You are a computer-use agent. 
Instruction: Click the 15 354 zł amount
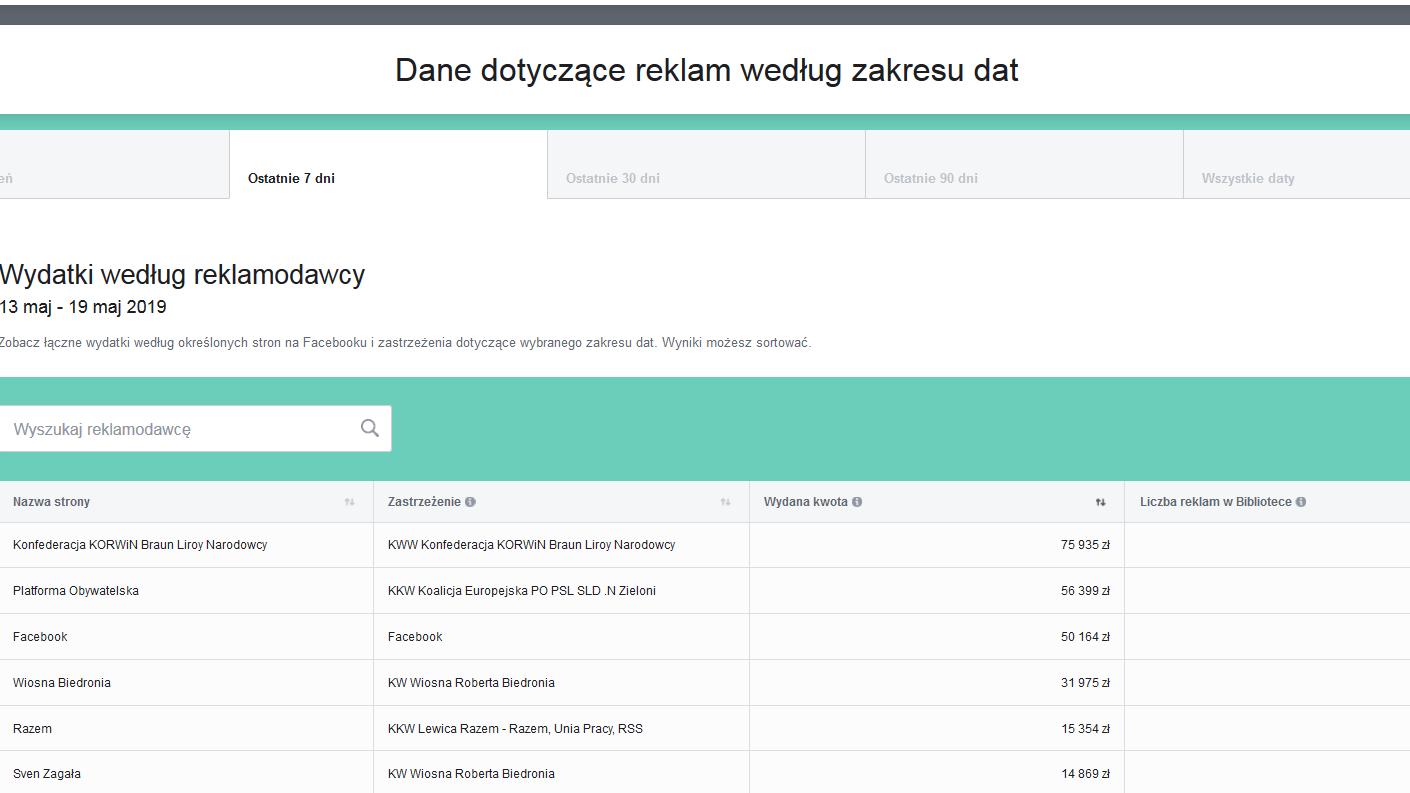pos(1085,729)
